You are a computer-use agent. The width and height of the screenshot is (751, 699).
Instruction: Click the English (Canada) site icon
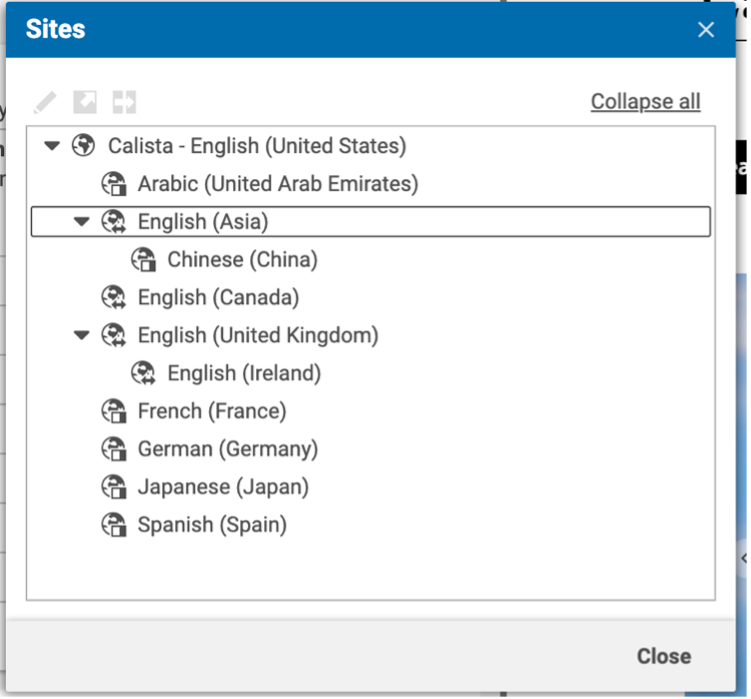pyautogui.click(x=114, y=297)
